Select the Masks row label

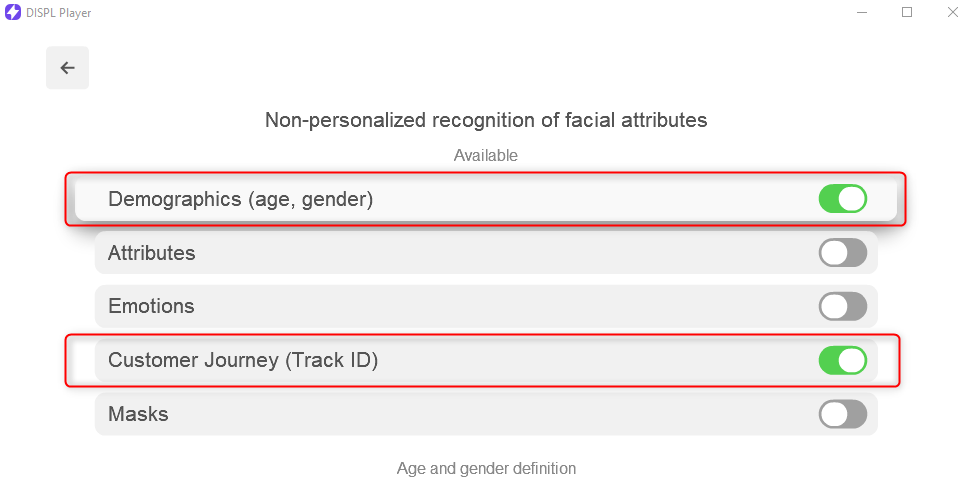[x=138, y=414]
